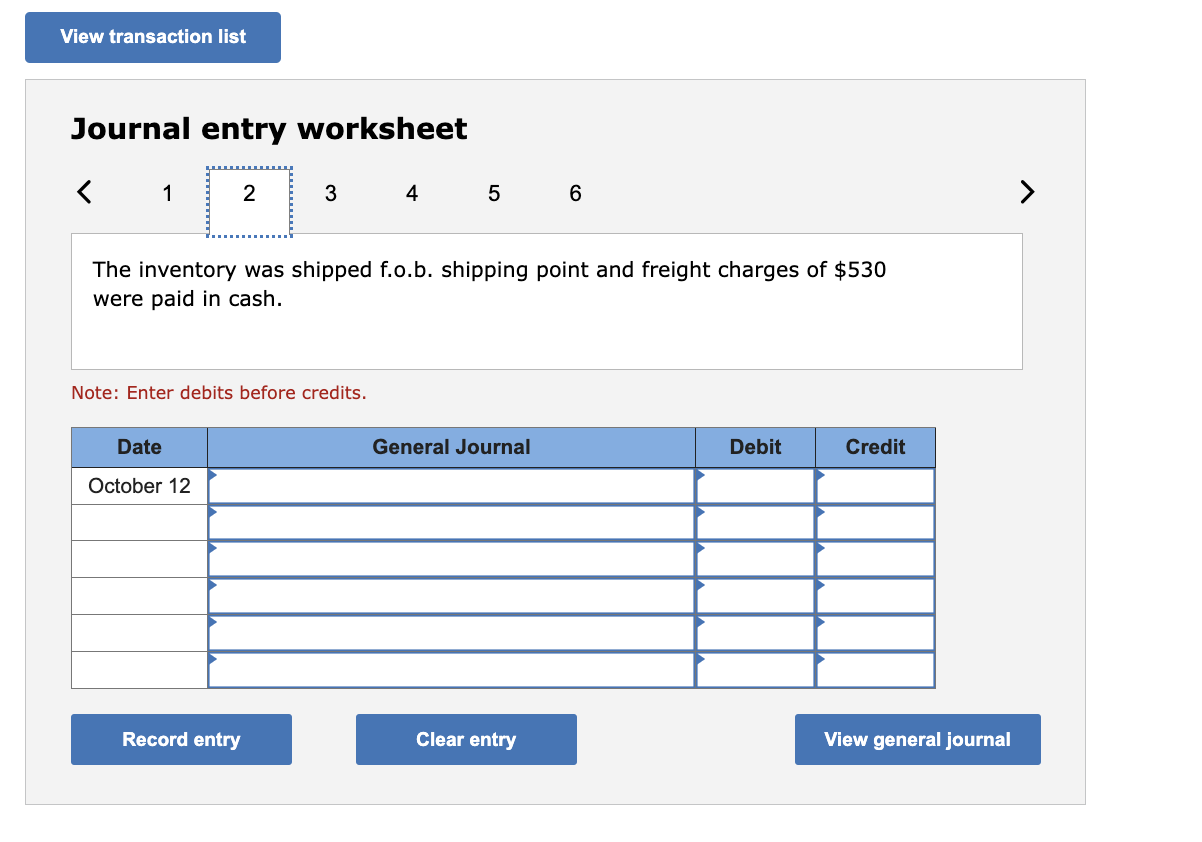Click the marker in the last General Journal row
1202x842 pixels.
[x=213, y=660]
